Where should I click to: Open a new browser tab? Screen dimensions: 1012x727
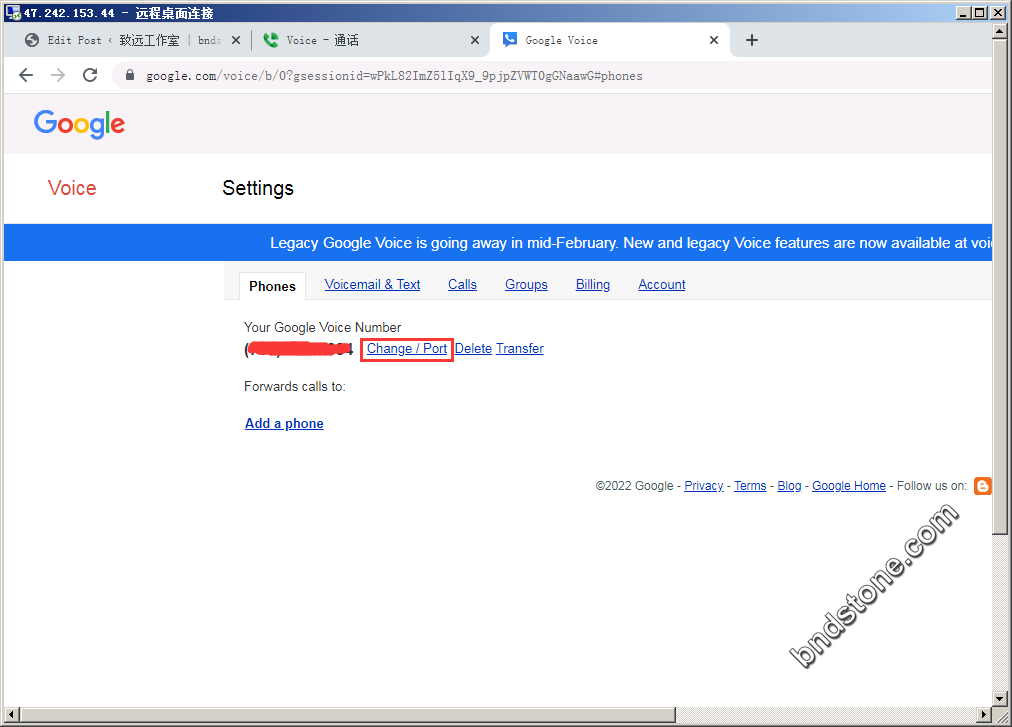[x=751, y=40]
